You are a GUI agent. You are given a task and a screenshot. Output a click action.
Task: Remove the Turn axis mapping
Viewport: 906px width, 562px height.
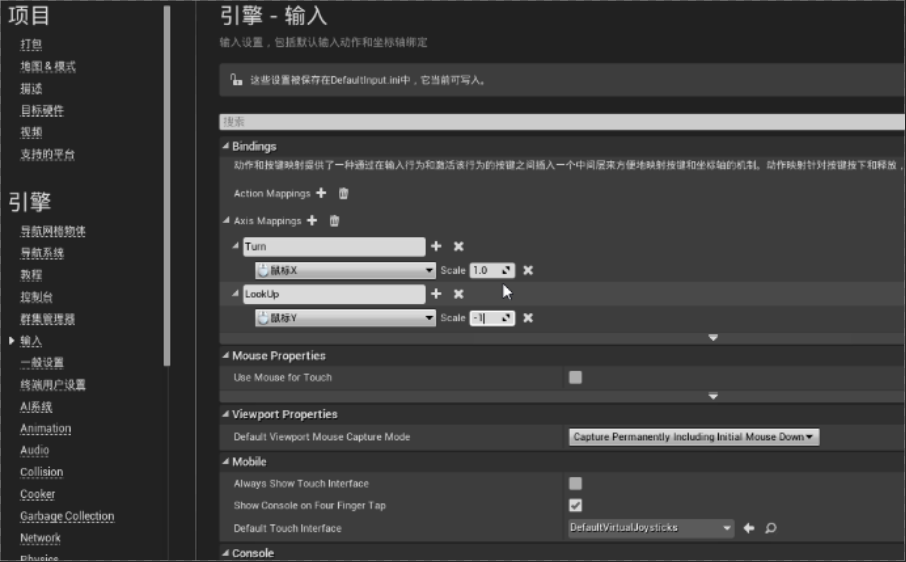pyautogui.click(x=459, y=247)
